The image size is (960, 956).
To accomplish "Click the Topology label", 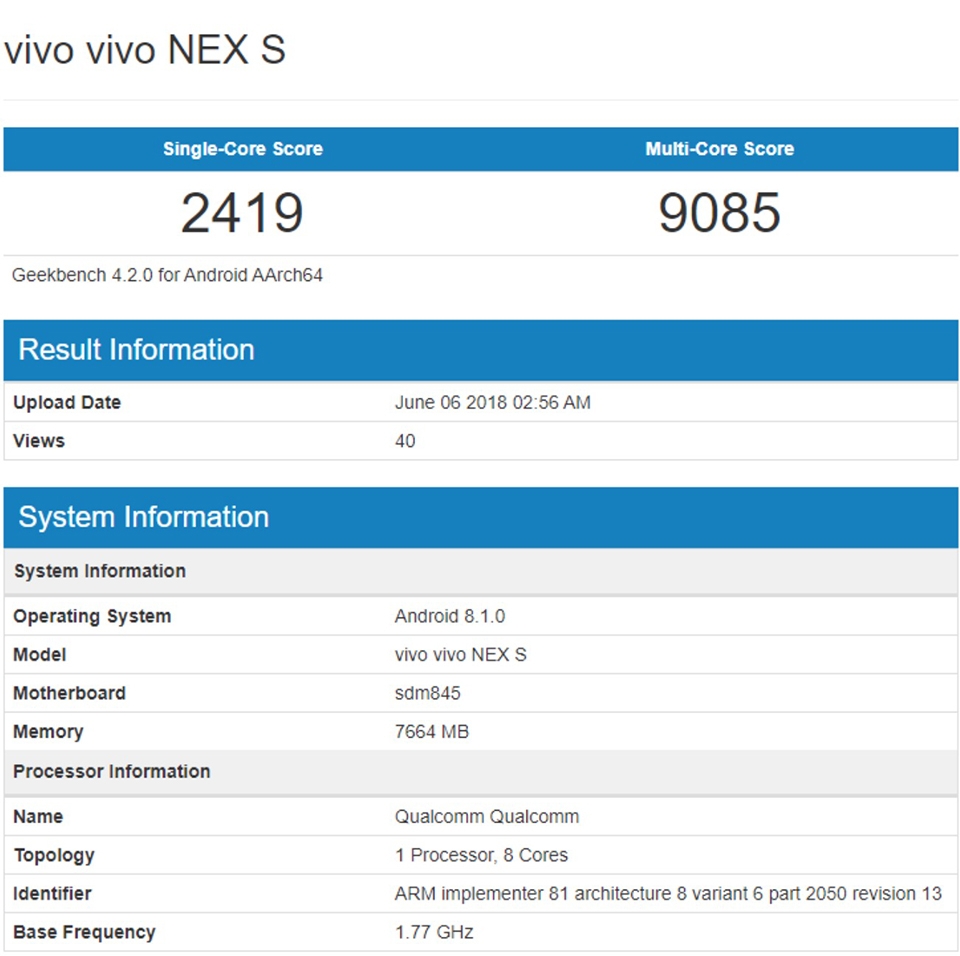I will tap(54, 856).
